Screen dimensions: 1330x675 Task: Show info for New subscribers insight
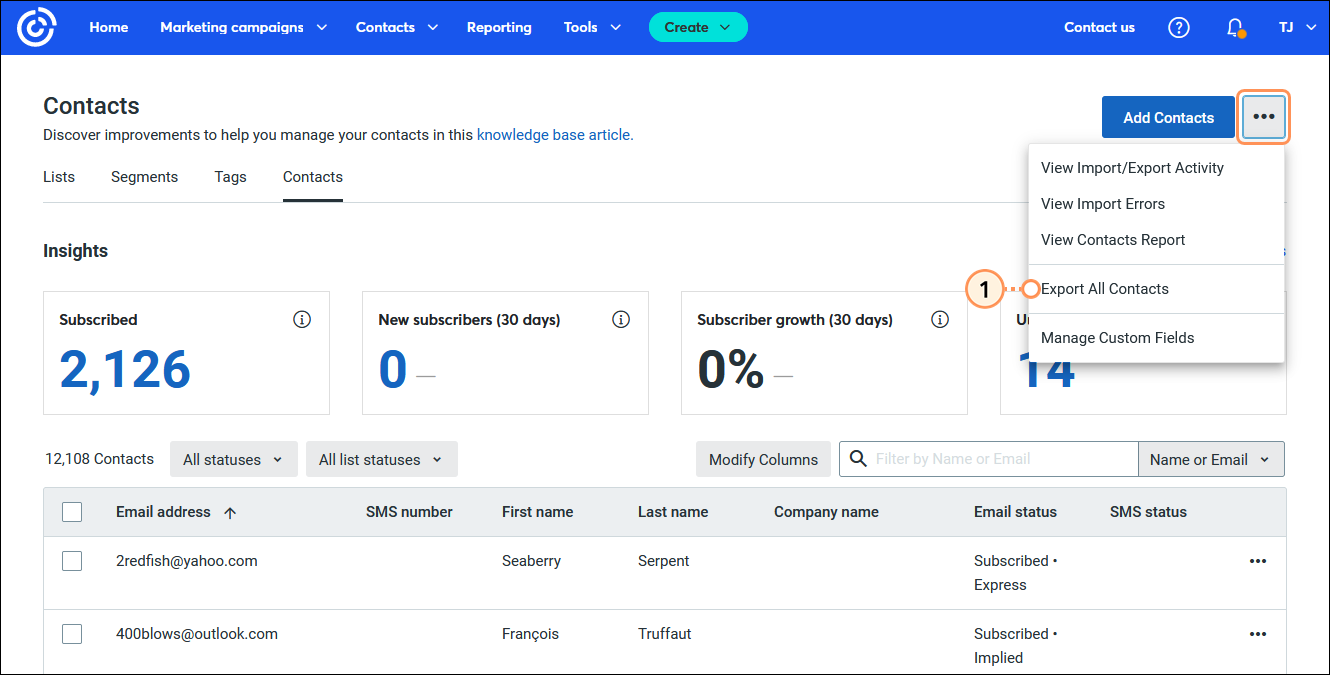(621, 320)
